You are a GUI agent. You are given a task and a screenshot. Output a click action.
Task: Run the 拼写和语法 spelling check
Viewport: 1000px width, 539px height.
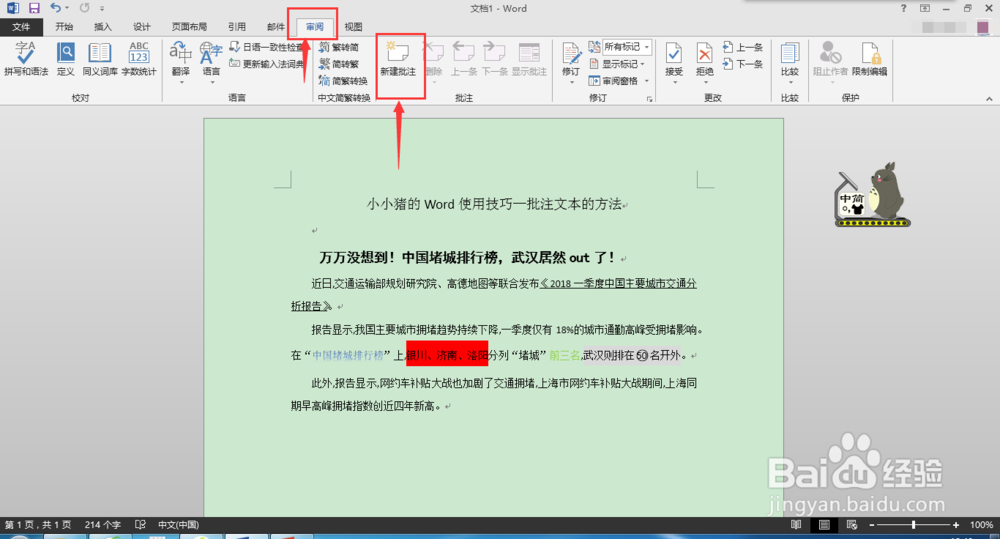pos(26,59)
